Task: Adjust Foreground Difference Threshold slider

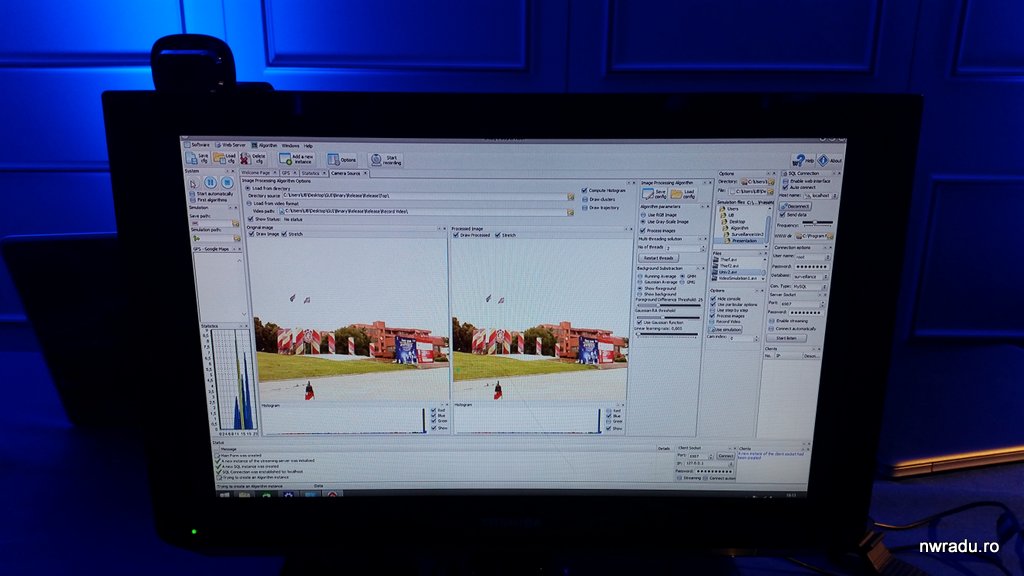Action: point(667,305)
